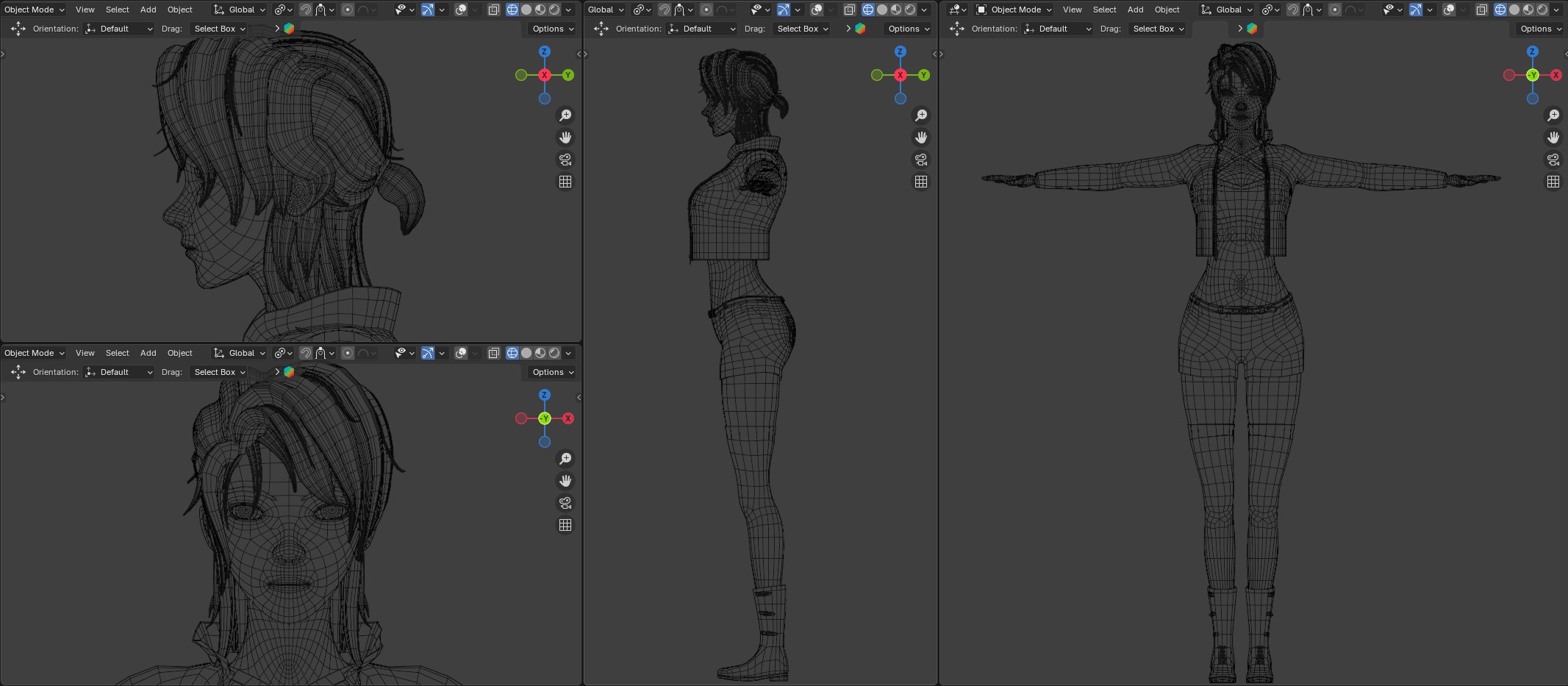Viewport: 1568px width, 686px height.
Task: Toggle X-ray in right viewport header
Action: pyautogui.click(x=1481, y=10)
